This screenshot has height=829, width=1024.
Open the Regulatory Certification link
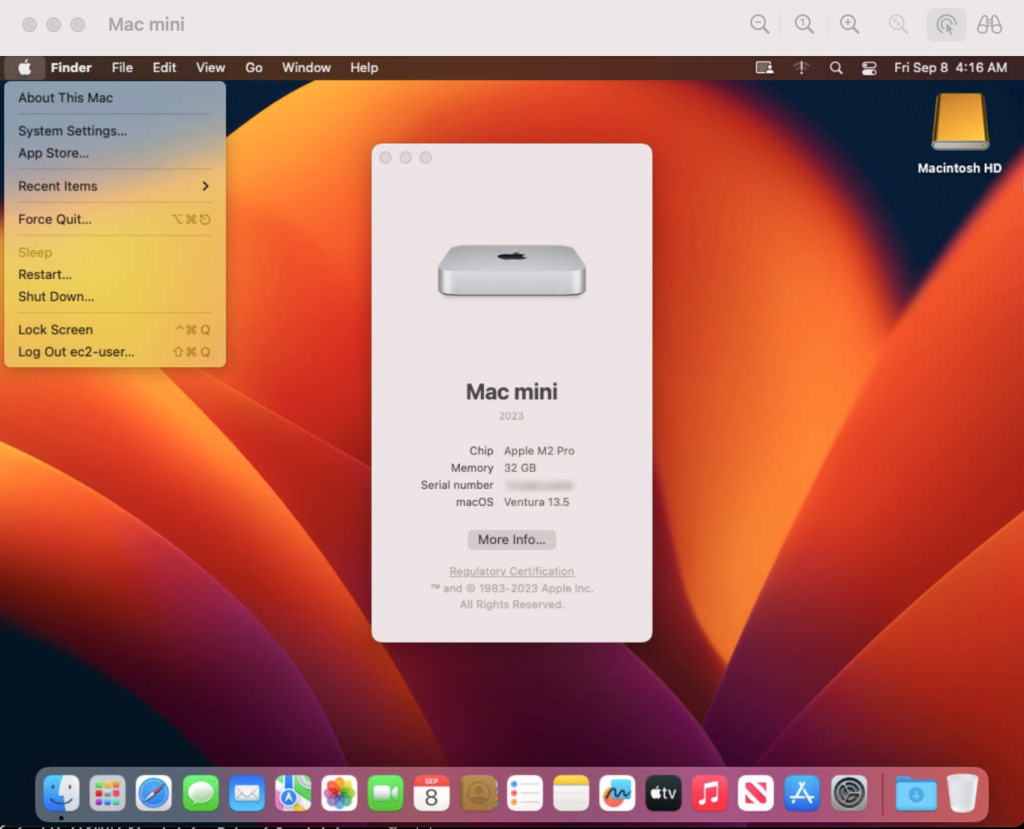point(511,570)
